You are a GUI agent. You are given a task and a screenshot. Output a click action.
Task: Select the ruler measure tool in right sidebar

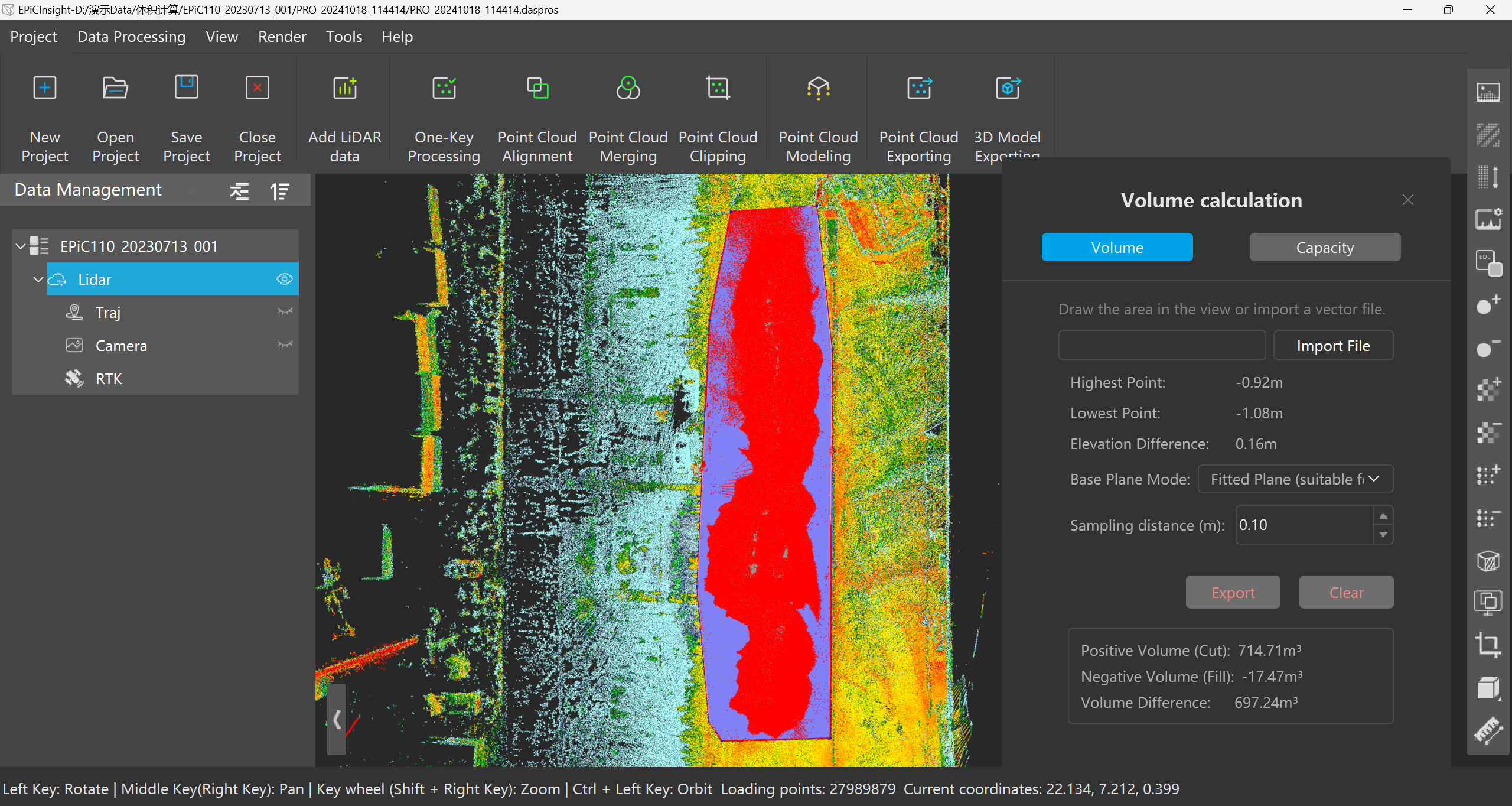click(x=1488, y=730)
